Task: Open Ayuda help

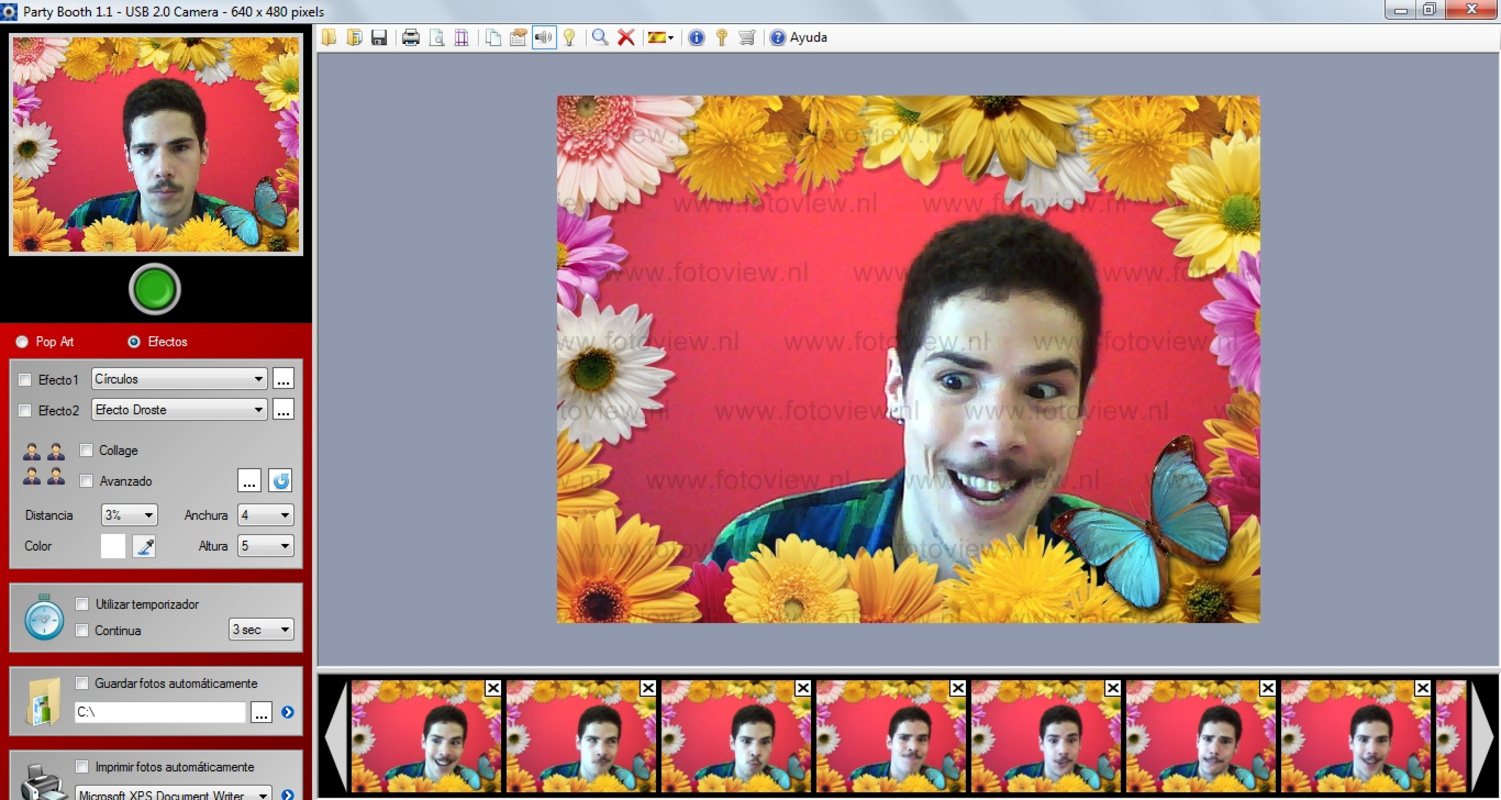Action: 798,38
